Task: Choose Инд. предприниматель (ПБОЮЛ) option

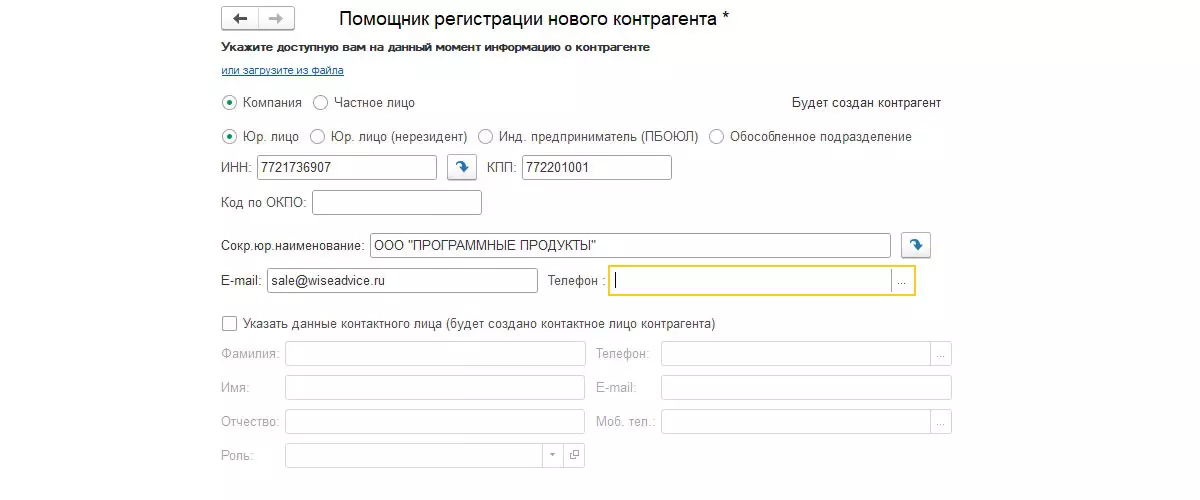Action: [486, 136]
